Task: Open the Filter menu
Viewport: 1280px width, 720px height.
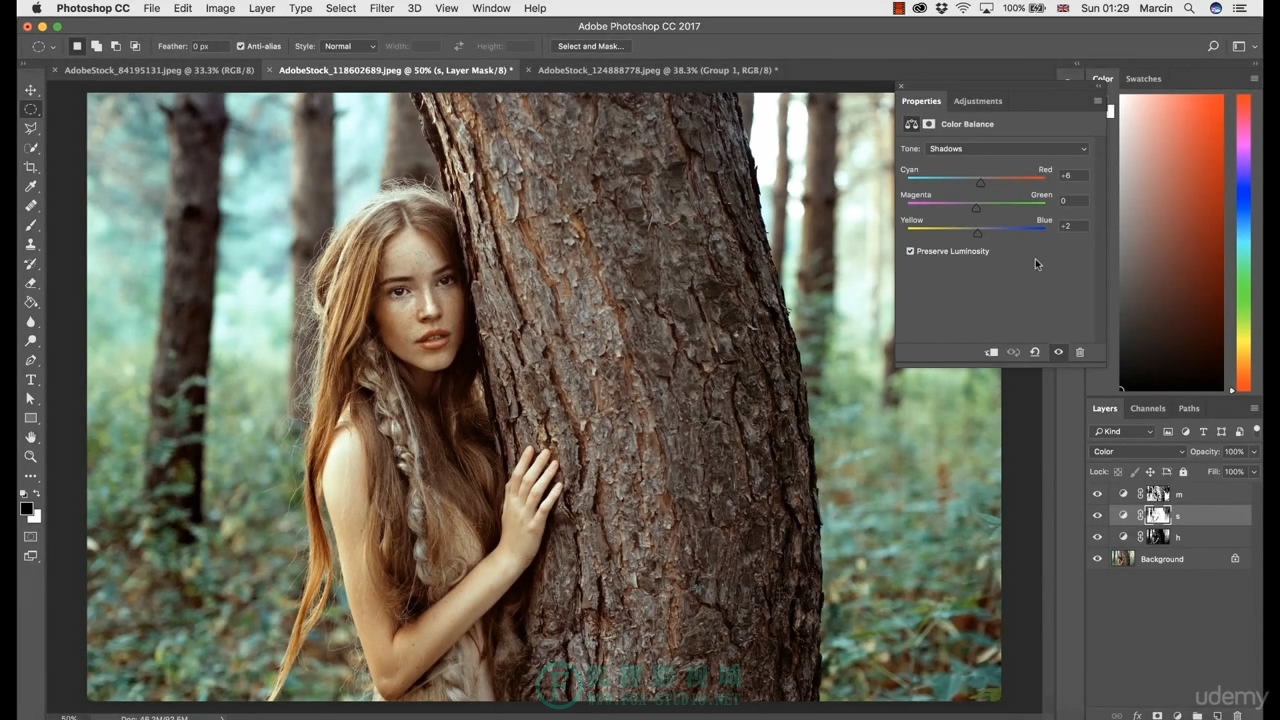Action: coord(381,8)
